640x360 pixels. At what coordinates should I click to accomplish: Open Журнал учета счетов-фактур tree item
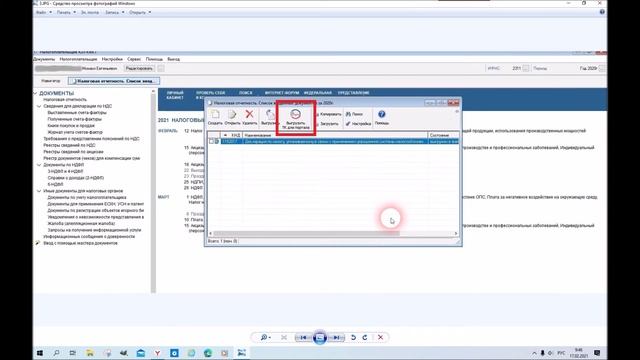(x=75, y=132)
